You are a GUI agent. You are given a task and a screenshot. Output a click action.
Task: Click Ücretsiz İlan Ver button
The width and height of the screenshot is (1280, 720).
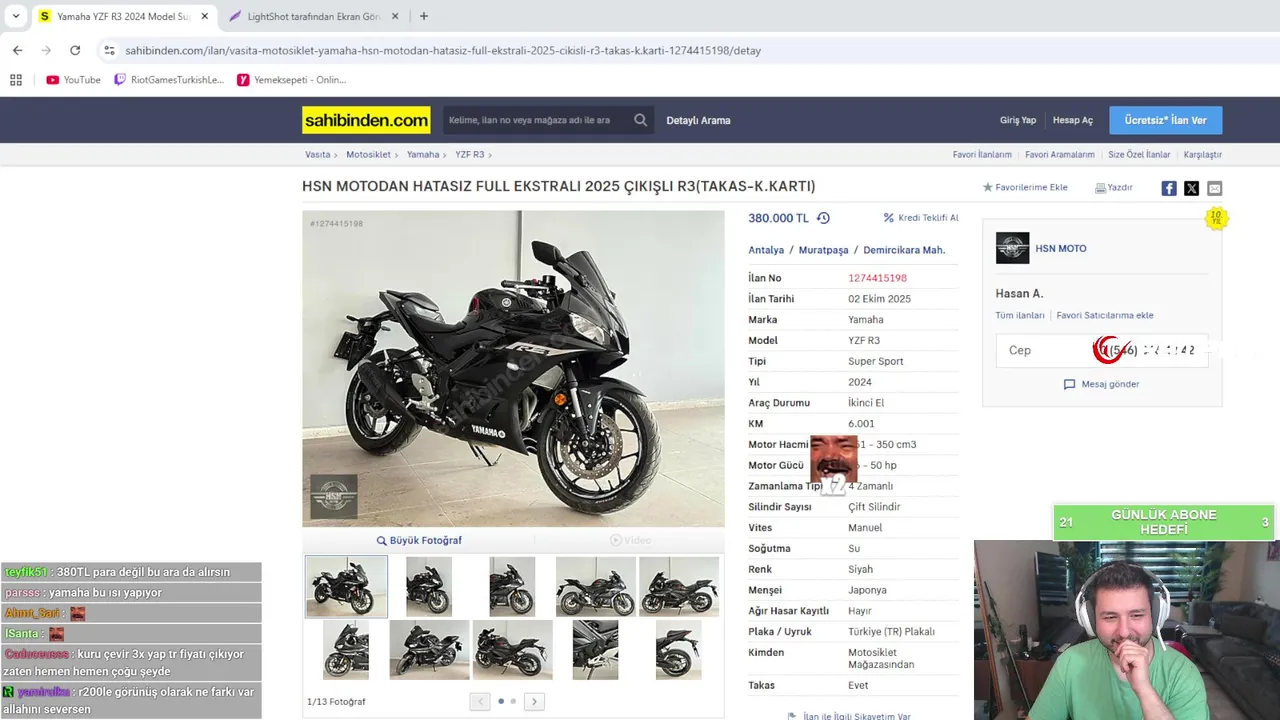1166,120
